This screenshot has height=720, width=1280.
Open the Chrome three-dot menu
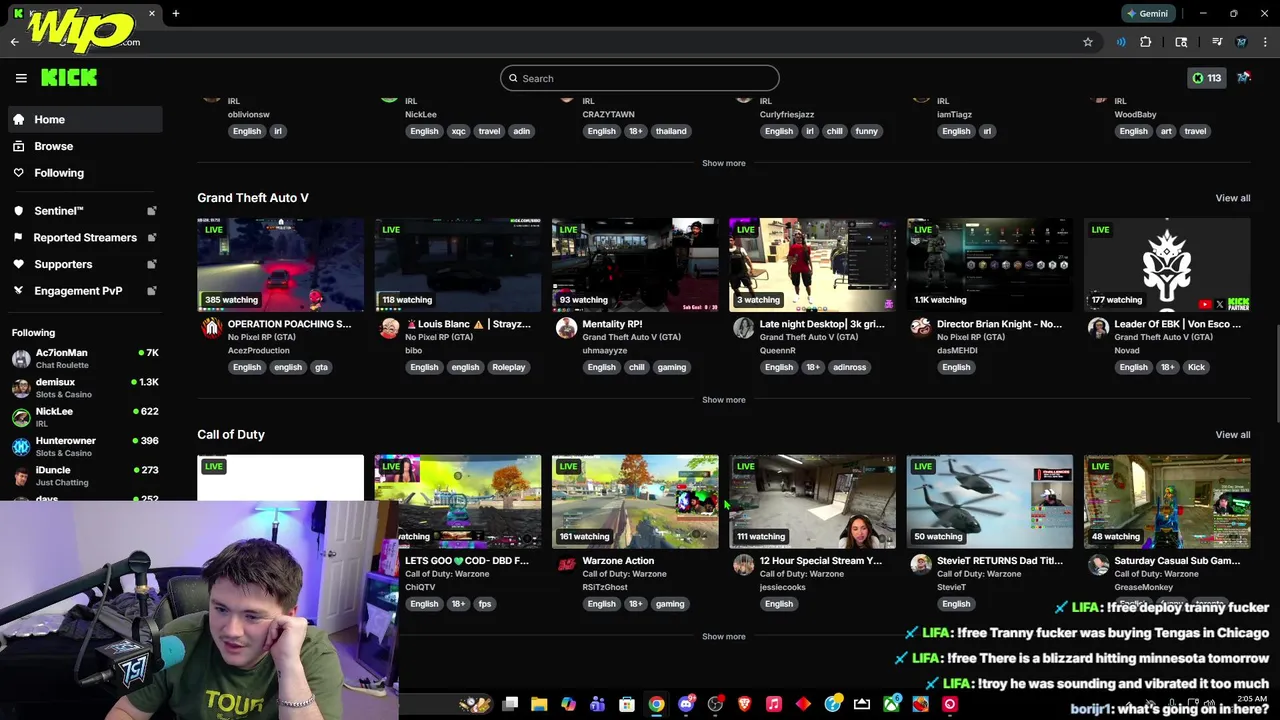click(x=1265, y=42)
